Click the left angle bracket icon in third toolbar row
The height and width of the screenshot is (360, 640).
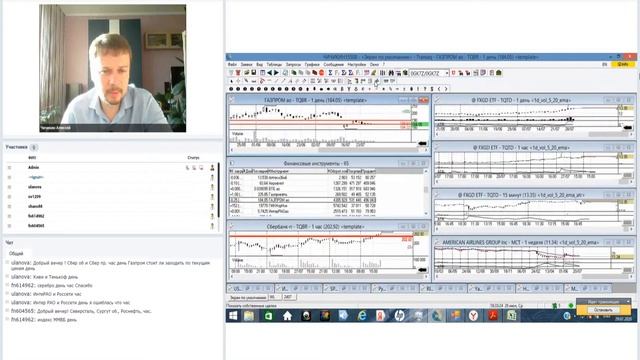pyautogui.click(x=439, y=89)
